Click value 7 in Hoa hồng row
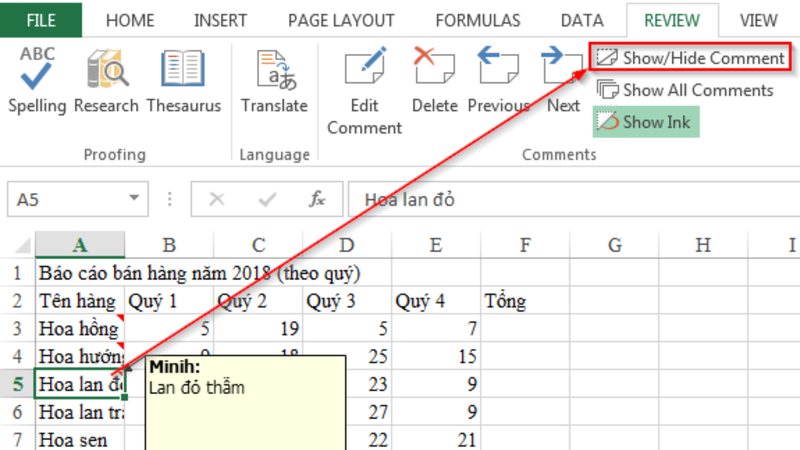Image resolution: width=800 pixels, height=450 pixels. [436, 328]
